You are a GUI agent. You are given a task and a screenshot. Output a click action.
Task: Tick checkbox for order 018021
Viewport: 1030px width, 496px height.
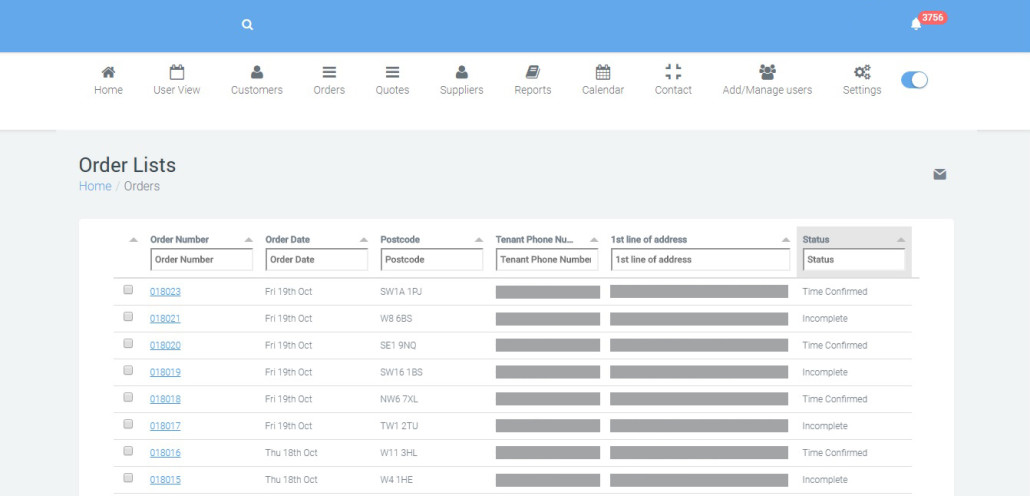pyautogui.click(x=128, y=316)
